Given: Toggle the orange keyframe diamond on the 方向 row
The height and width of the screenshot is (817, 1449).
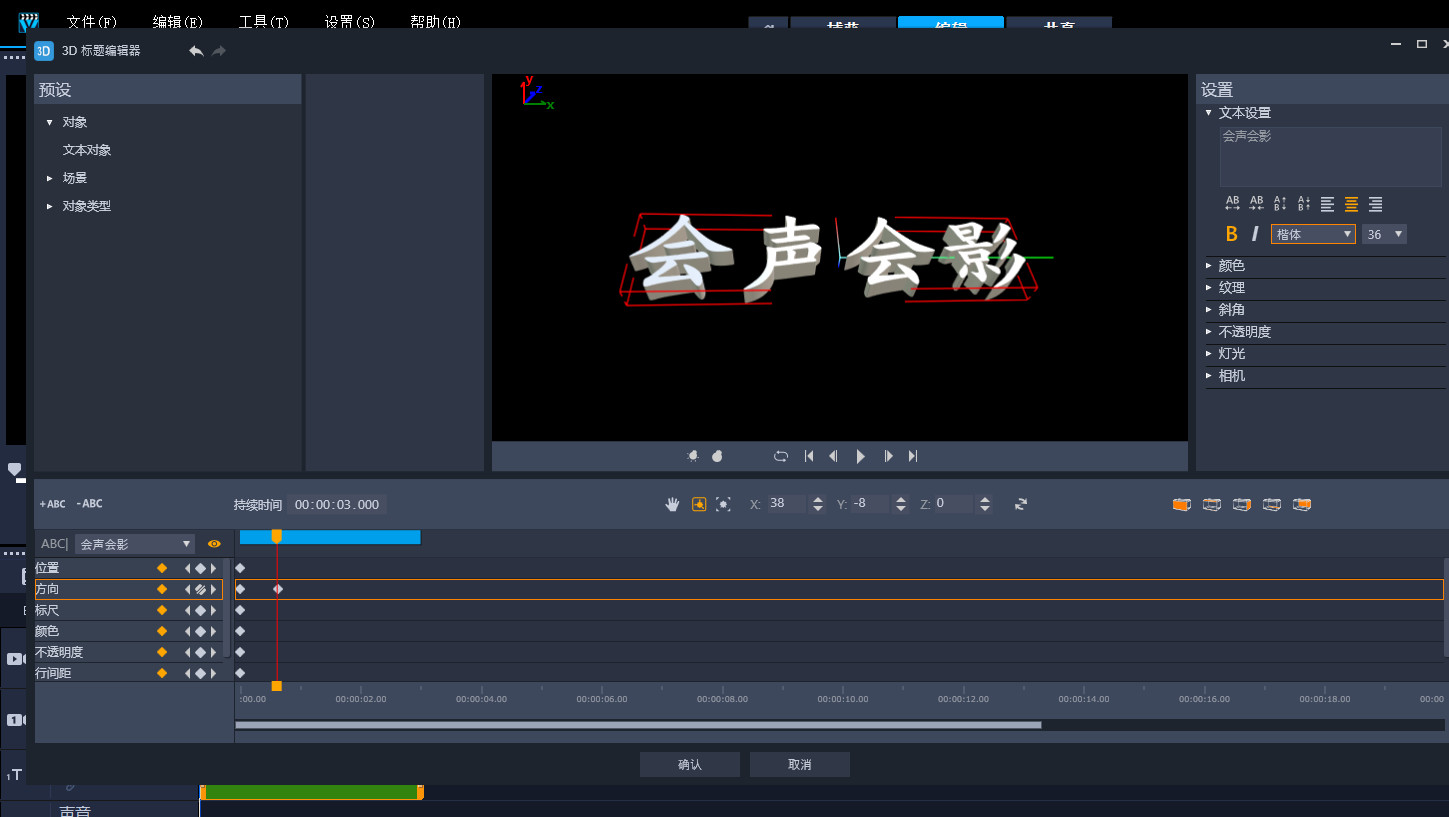Looking at the screenshot, I should point(162,589).
